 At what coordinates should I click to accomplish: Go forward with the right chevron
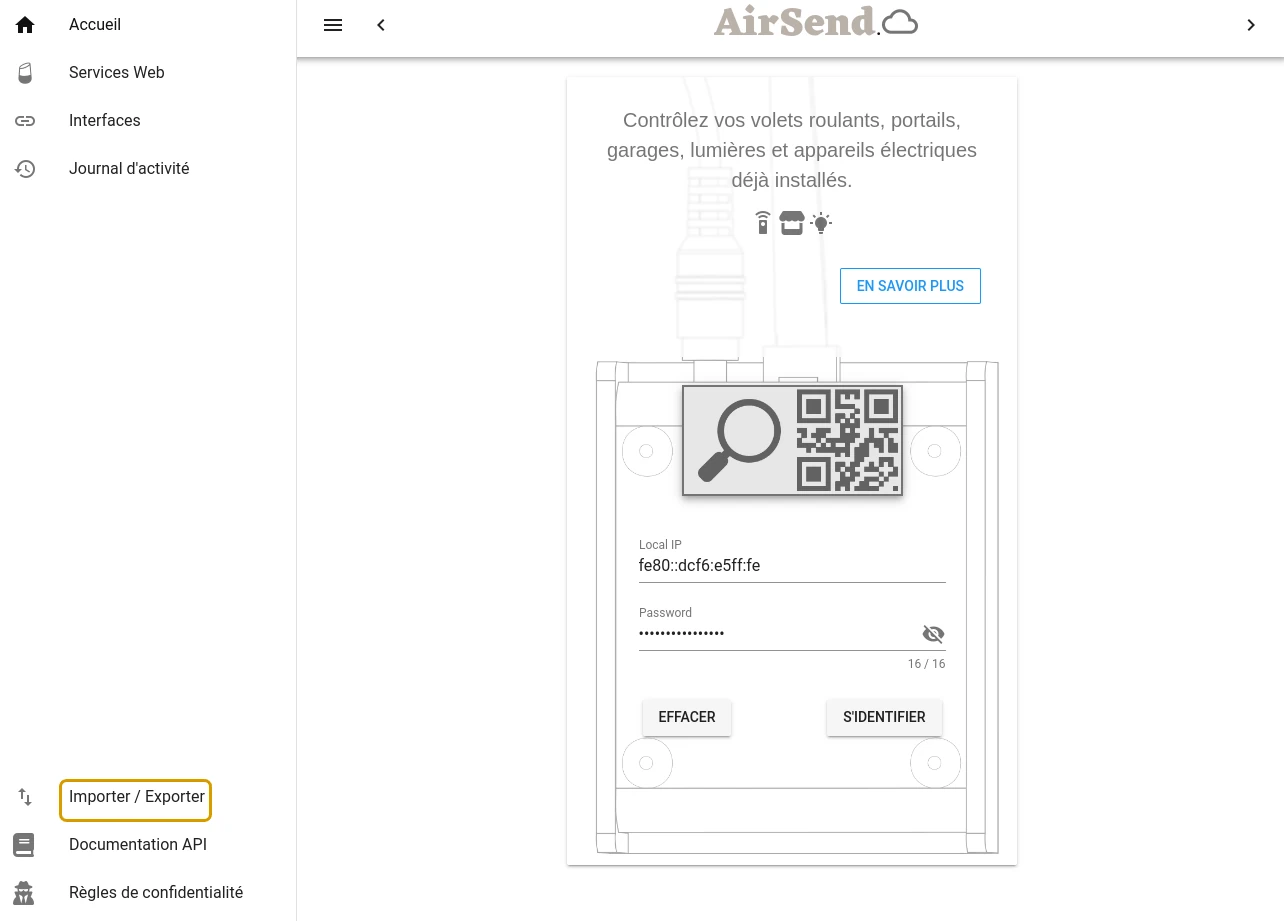pos(1251,25)
